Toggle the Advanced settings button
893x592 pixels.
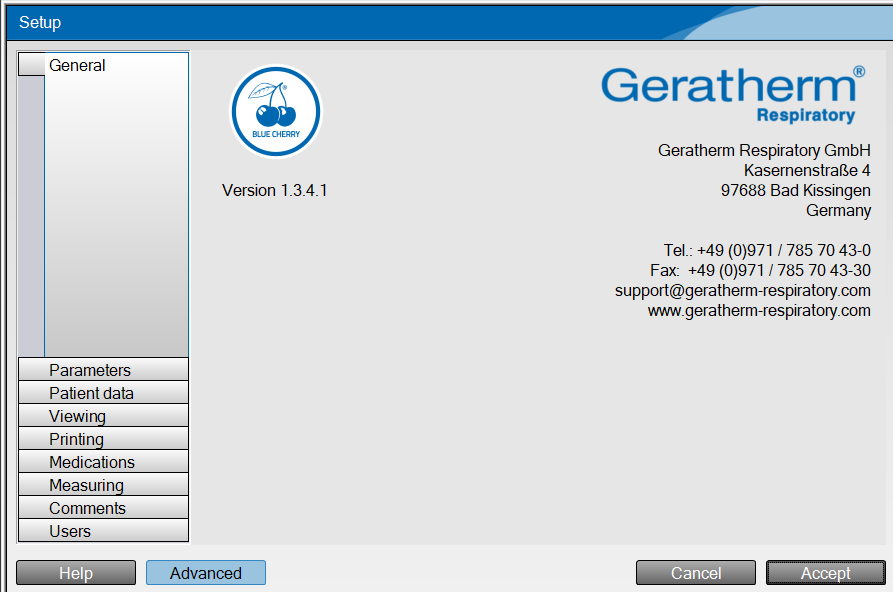pyautogui.click(x=206, y=573)
